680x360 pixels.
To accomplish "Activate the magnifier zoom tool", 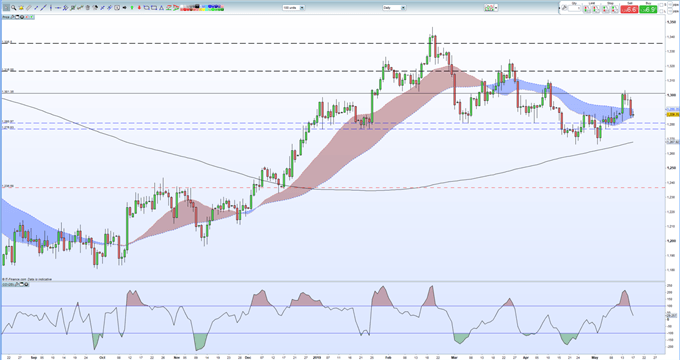I will point(13,7).
